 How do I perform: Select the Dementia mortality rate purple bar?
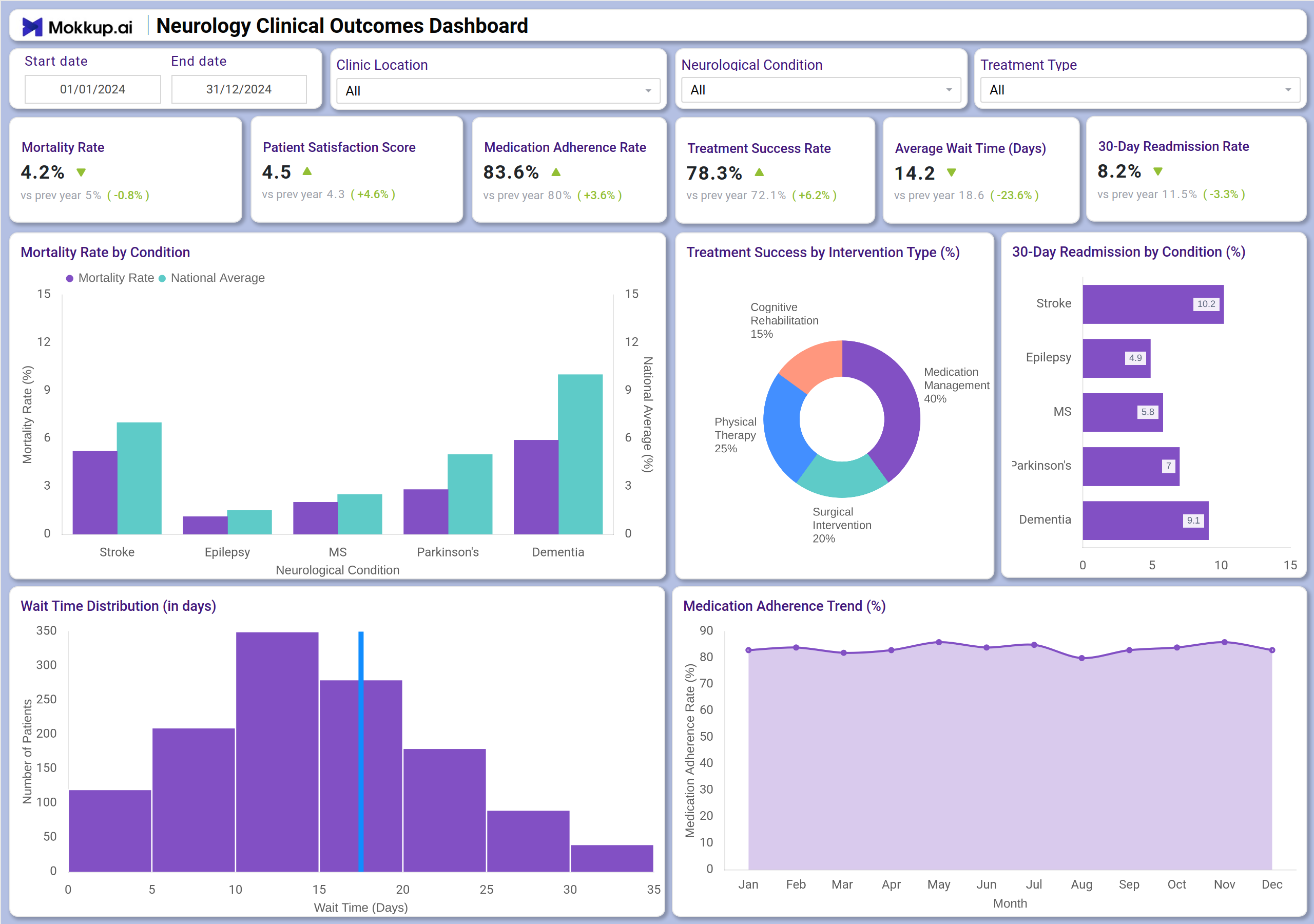tap(536, 487)
